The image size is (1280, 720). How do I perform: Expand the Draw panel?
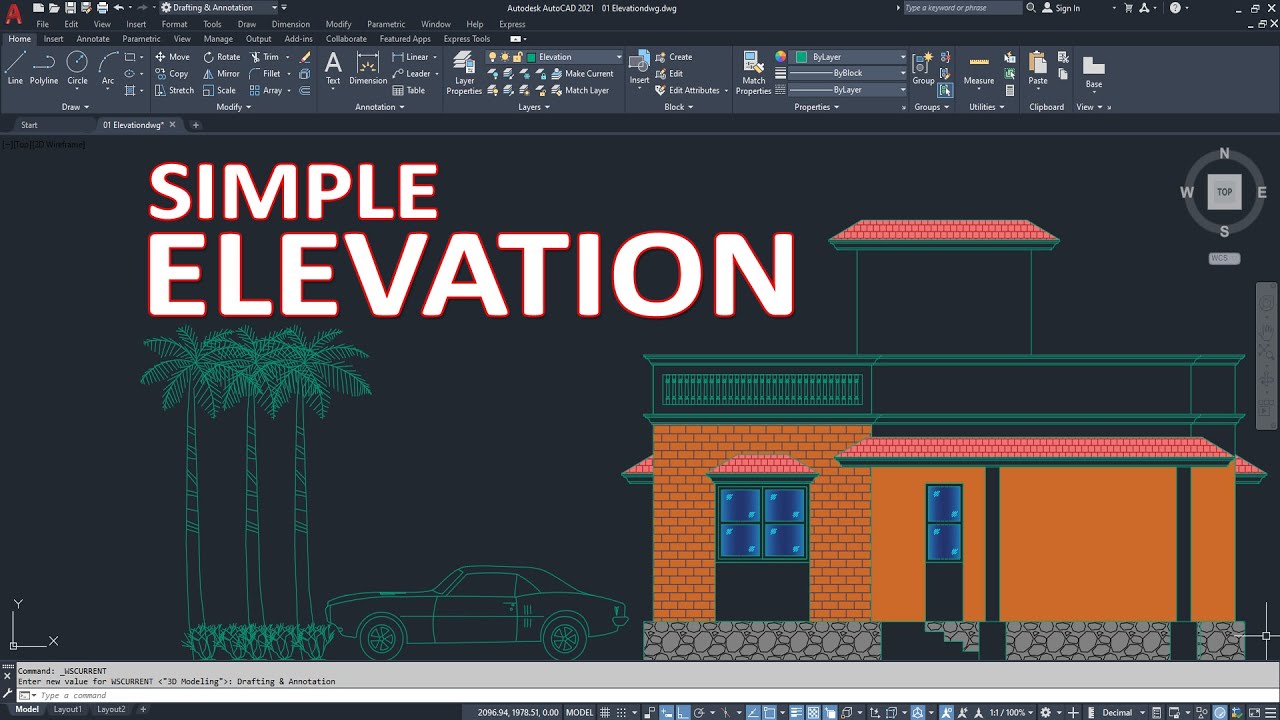pyautogui.click(x=75, y=107)
